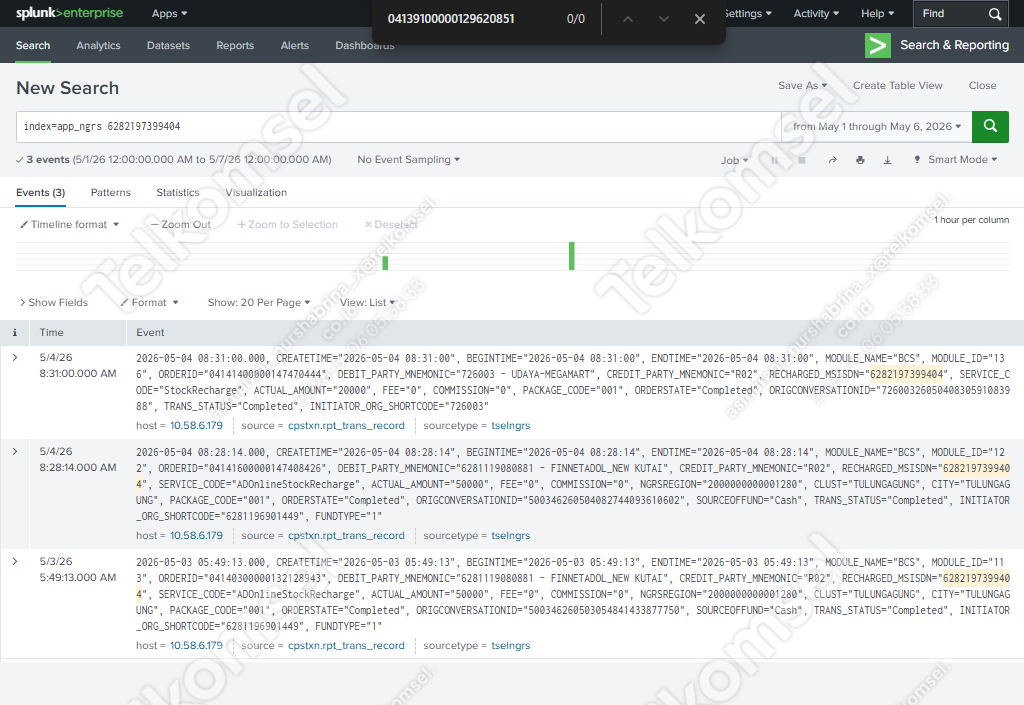
Task: Pause the search job
Action: pos(775,160)
